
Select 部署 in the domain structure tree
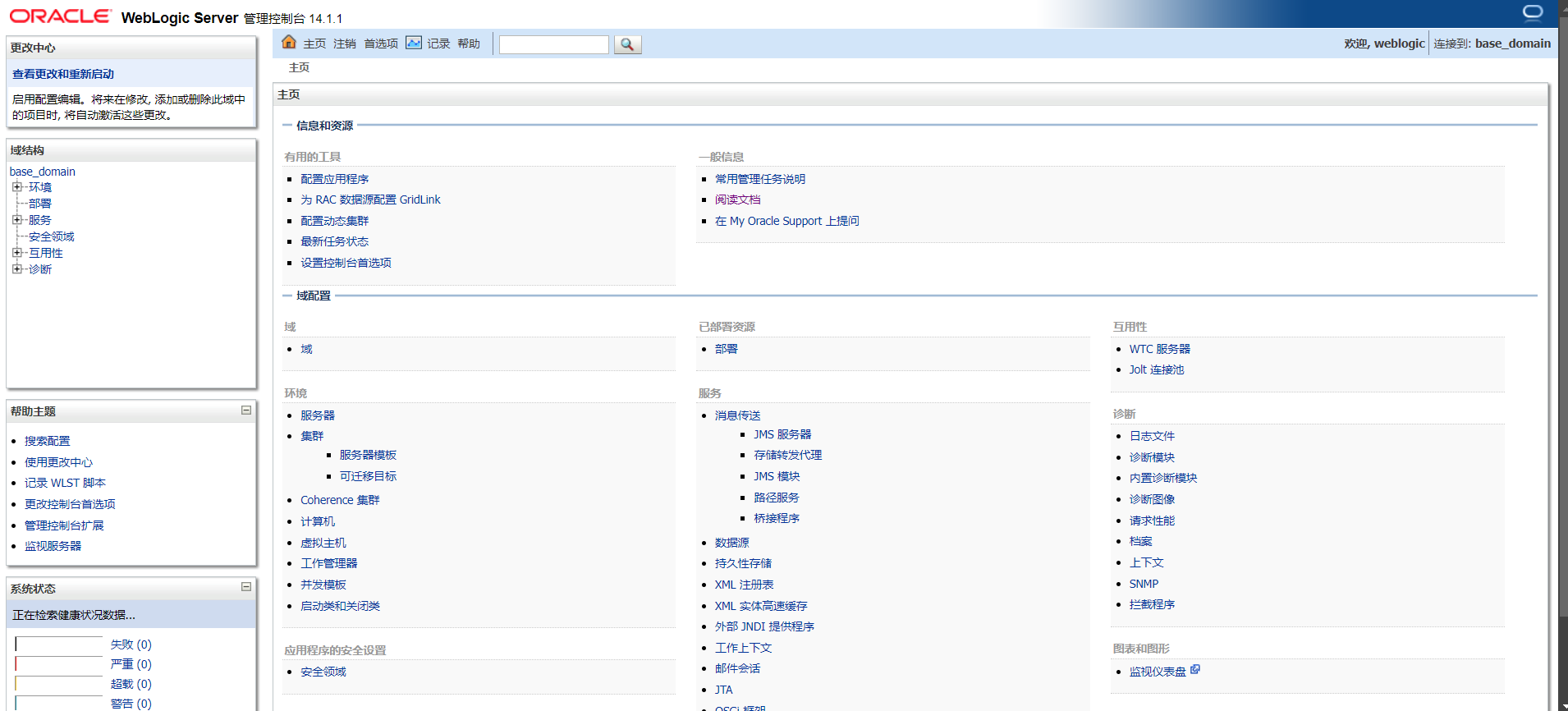tap(40, 204)
